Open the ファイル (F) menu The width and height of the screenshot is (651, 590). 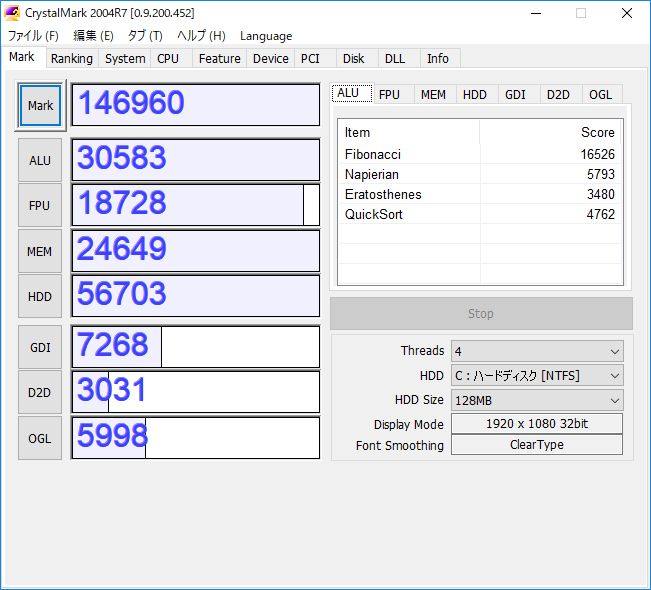[x=33, y=36]
